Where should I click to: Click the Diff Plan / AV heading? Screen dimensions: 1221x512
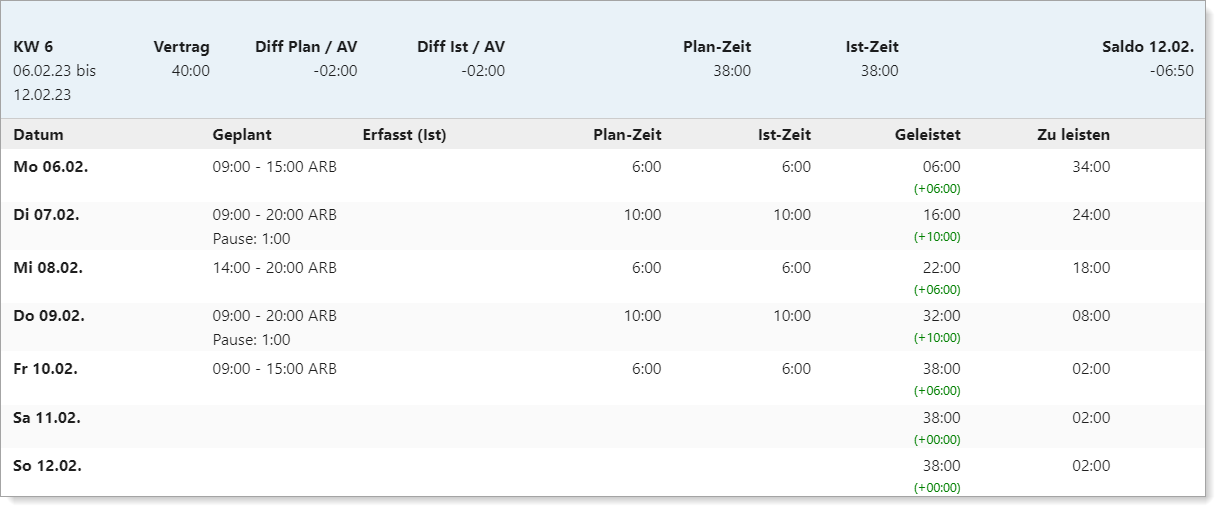[306, 47]
